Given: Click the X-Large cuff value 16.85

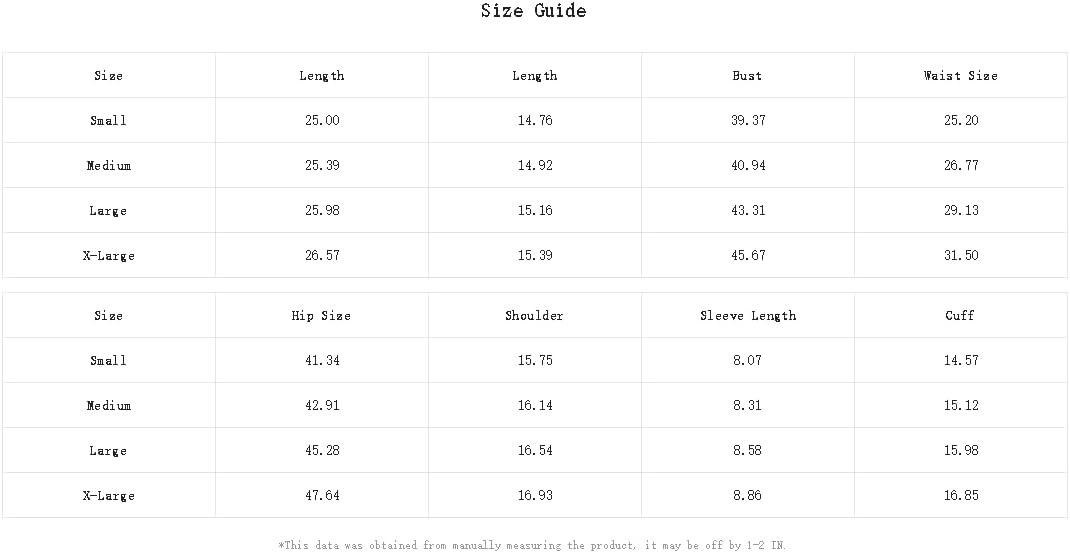Looking at the screenshot, I should (960, 496).
